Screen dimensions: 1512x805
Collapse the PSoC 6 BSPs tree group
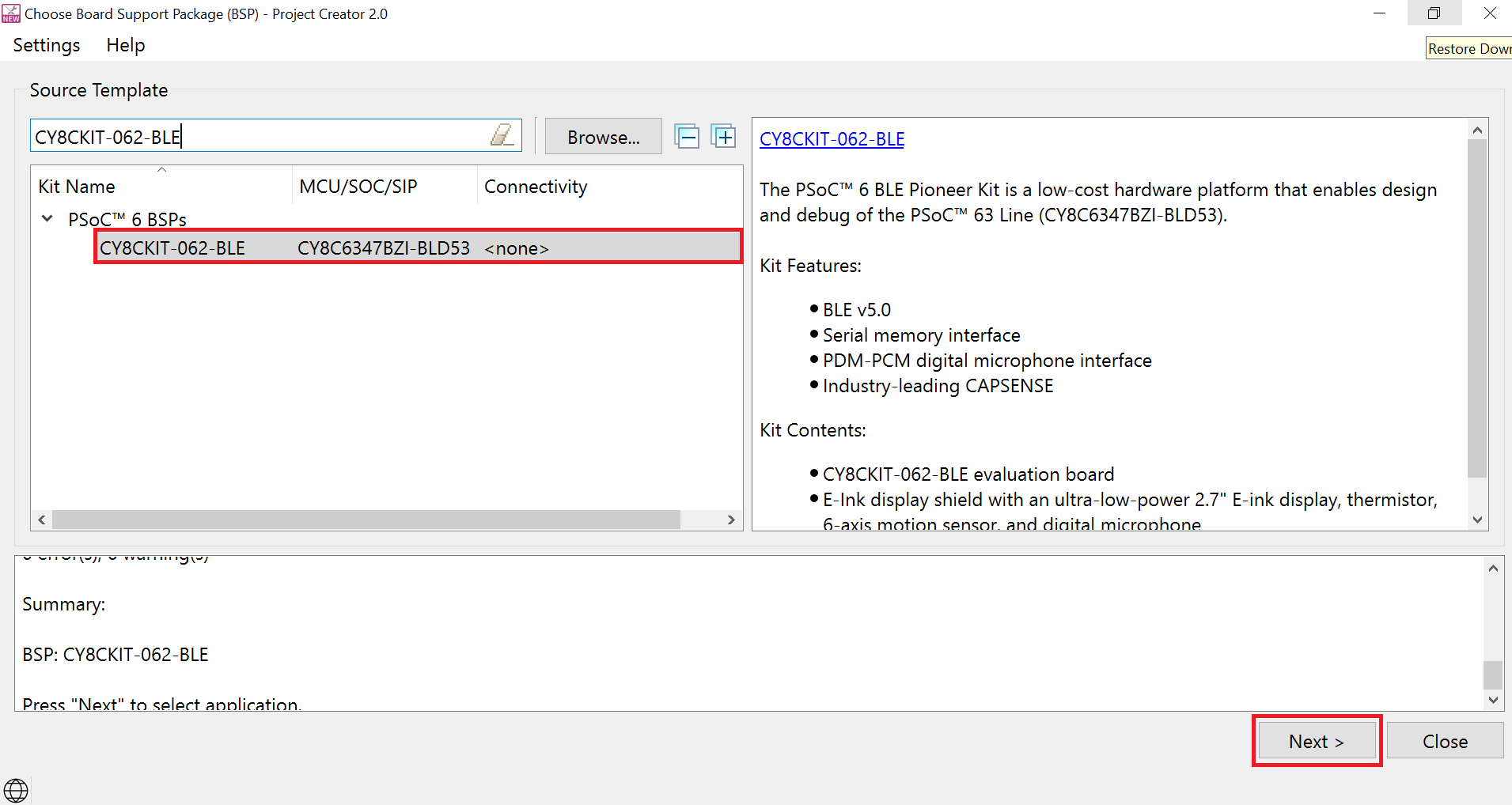point(47,218)
